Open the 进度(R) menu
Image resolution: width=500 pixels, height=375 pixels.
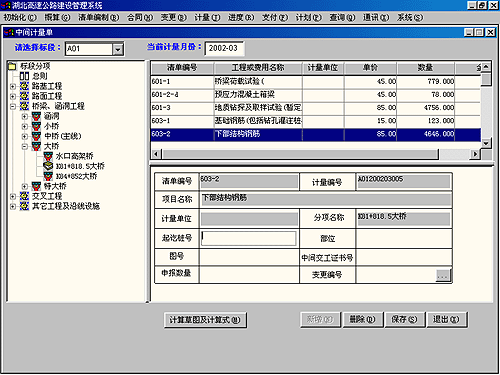coord(241,17)
